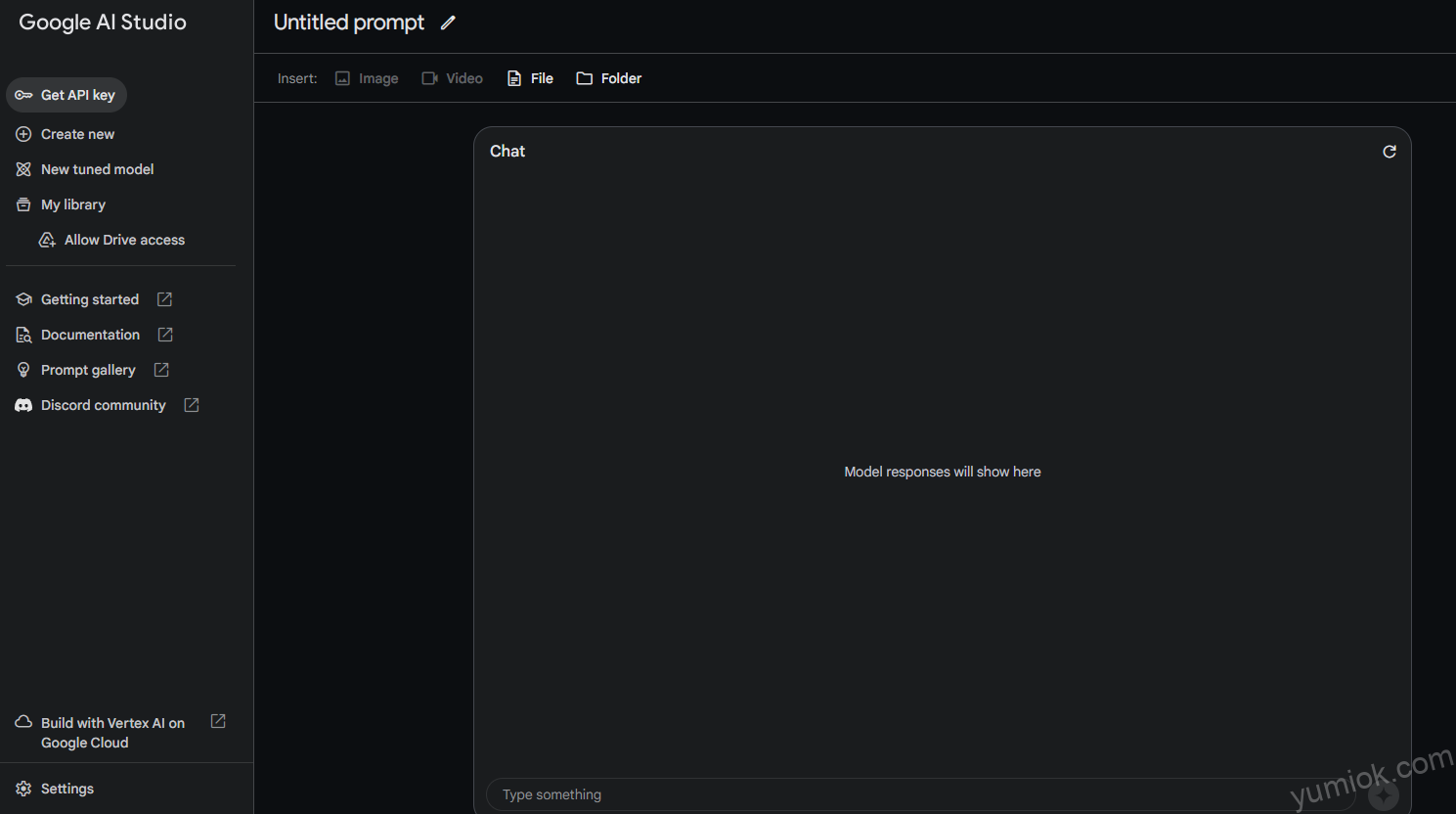This screenshot has width=1456, height=814.
Task: Click the Google AI Studio logo title
Action: pyautogui.click(x=103, y=23)
